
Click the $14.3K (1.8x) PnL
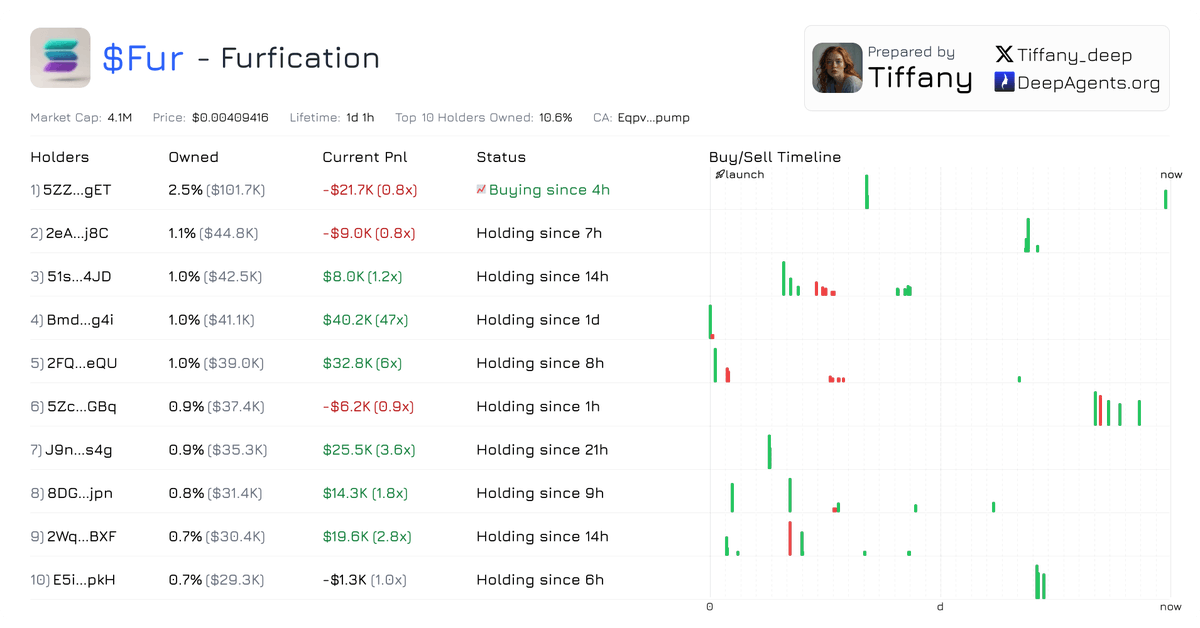(366, 493)
